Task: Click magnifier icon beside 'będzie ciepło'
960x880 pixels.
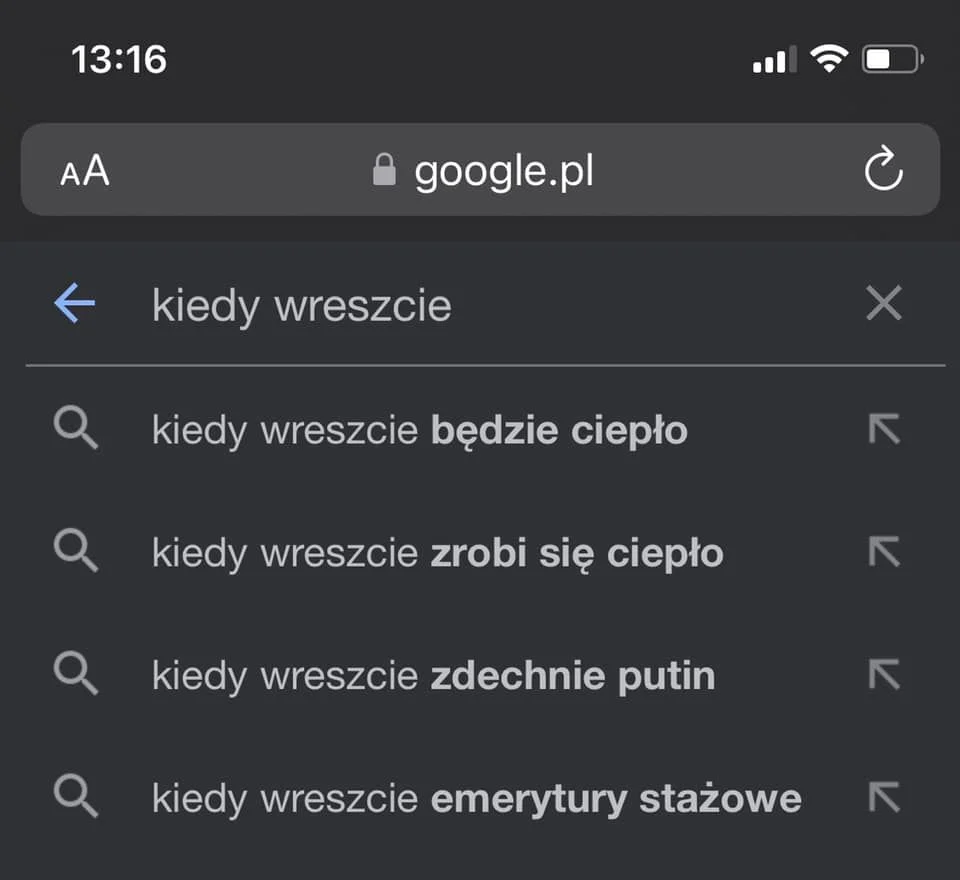Action: pyautogui.click(x=76, y=429)
